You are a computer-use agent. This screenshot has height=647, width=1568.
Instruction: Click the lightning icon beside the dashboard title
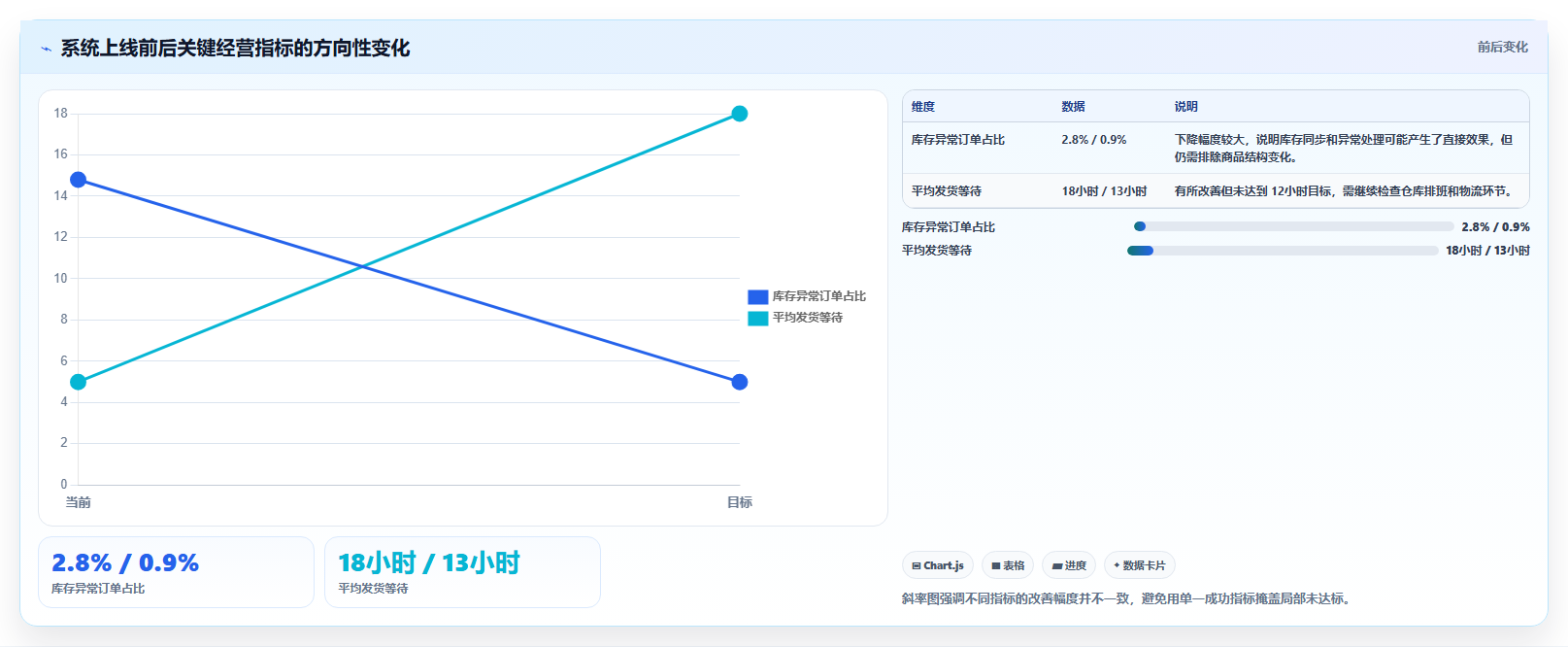[x=46, y=49]
